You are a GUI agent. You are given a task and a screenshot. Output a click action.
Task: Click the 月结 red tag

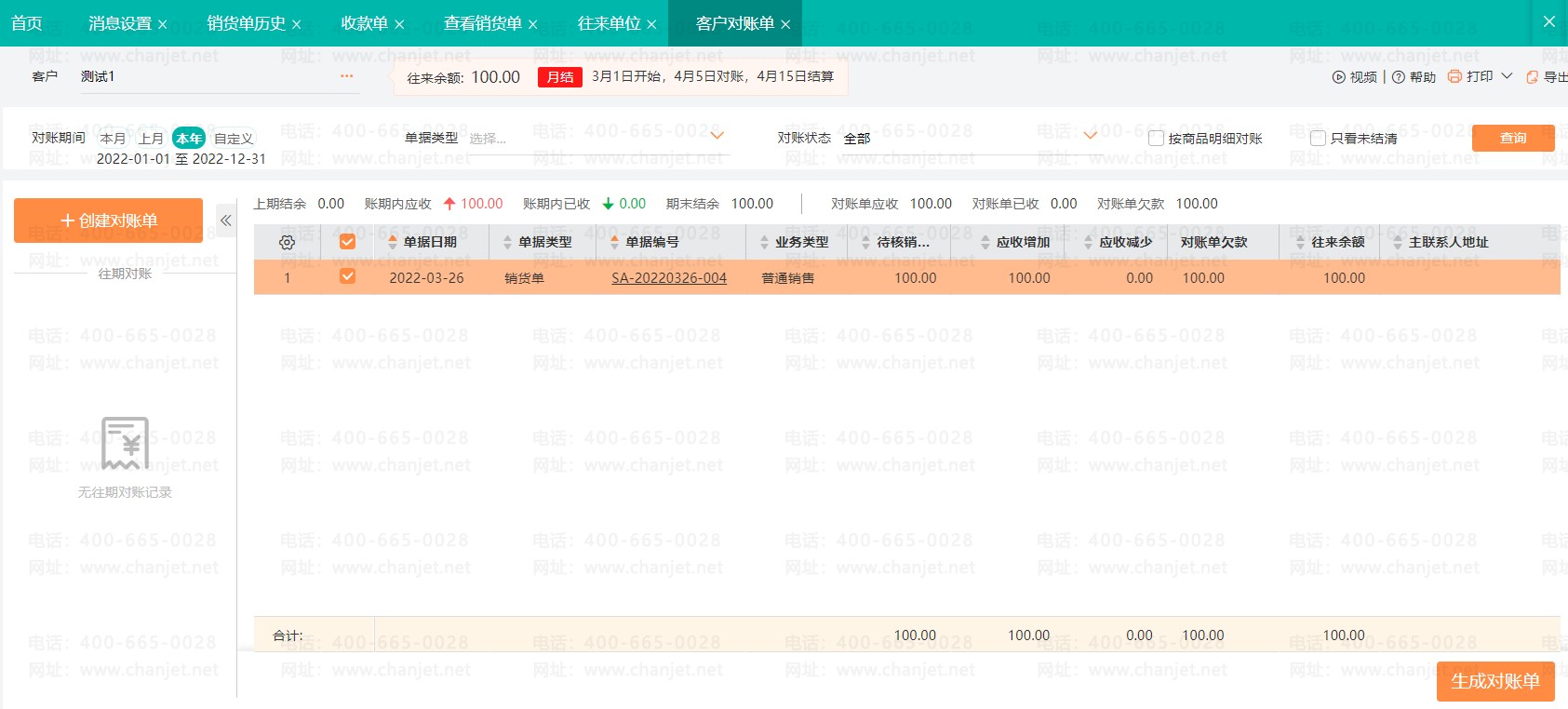(560, 77)
